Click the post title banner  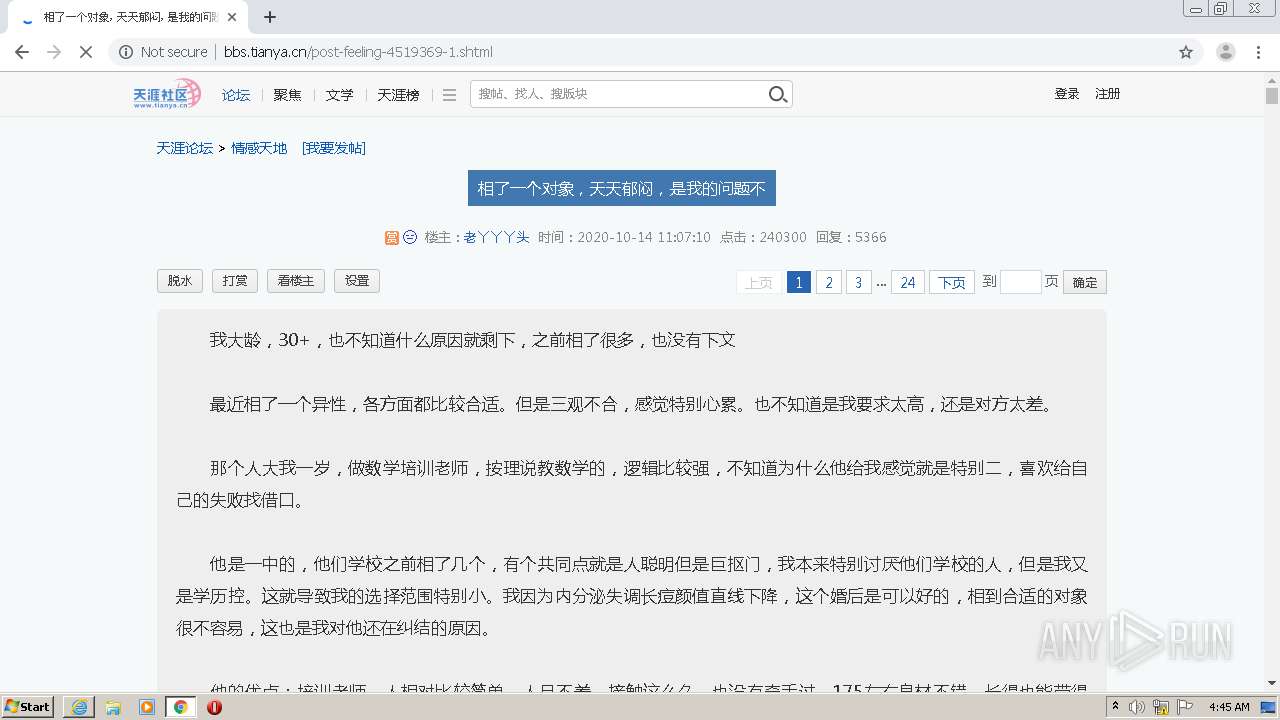[621, 188]
